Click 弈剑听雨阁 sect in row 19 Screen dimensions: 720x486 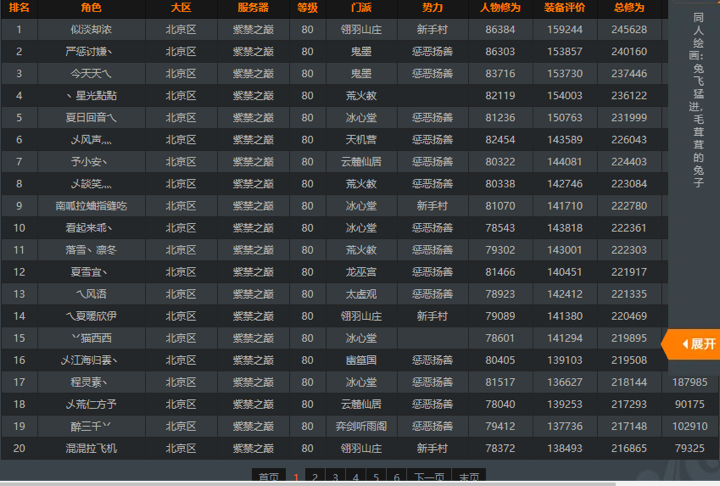(361, 425)
